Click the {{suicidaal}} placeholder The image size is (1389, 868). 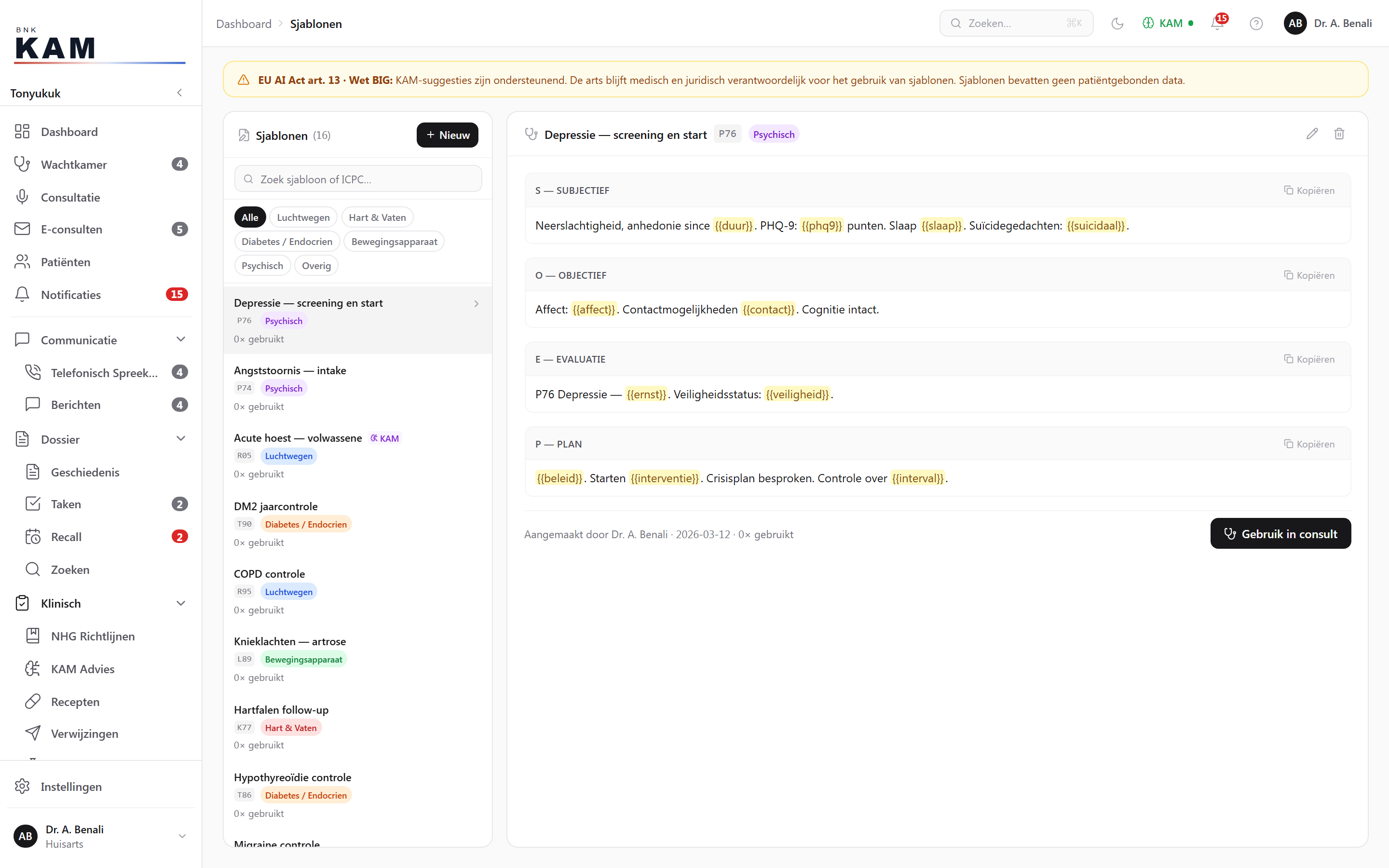pyautogui.click(x=1096, y=226)
